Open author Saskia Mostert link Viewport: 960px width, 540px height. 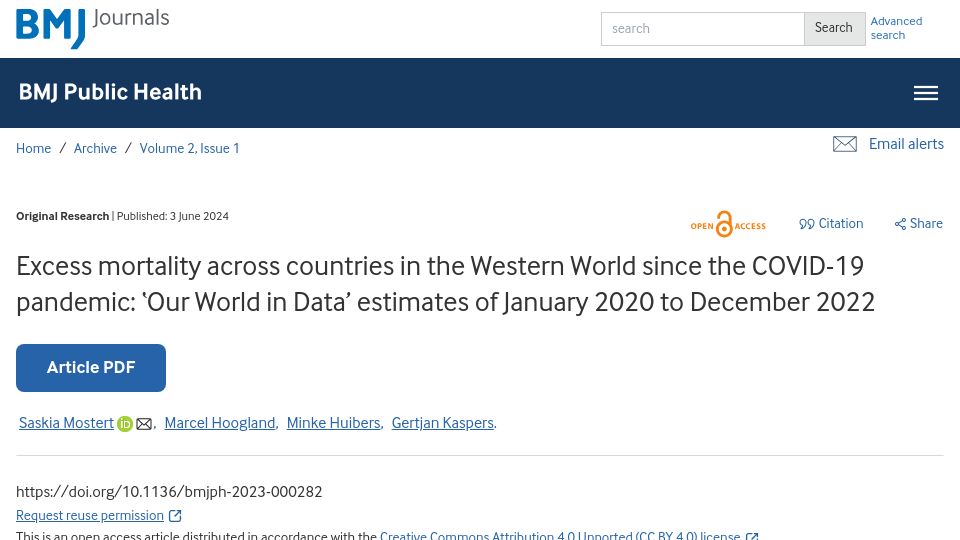[x=66, y=423]
